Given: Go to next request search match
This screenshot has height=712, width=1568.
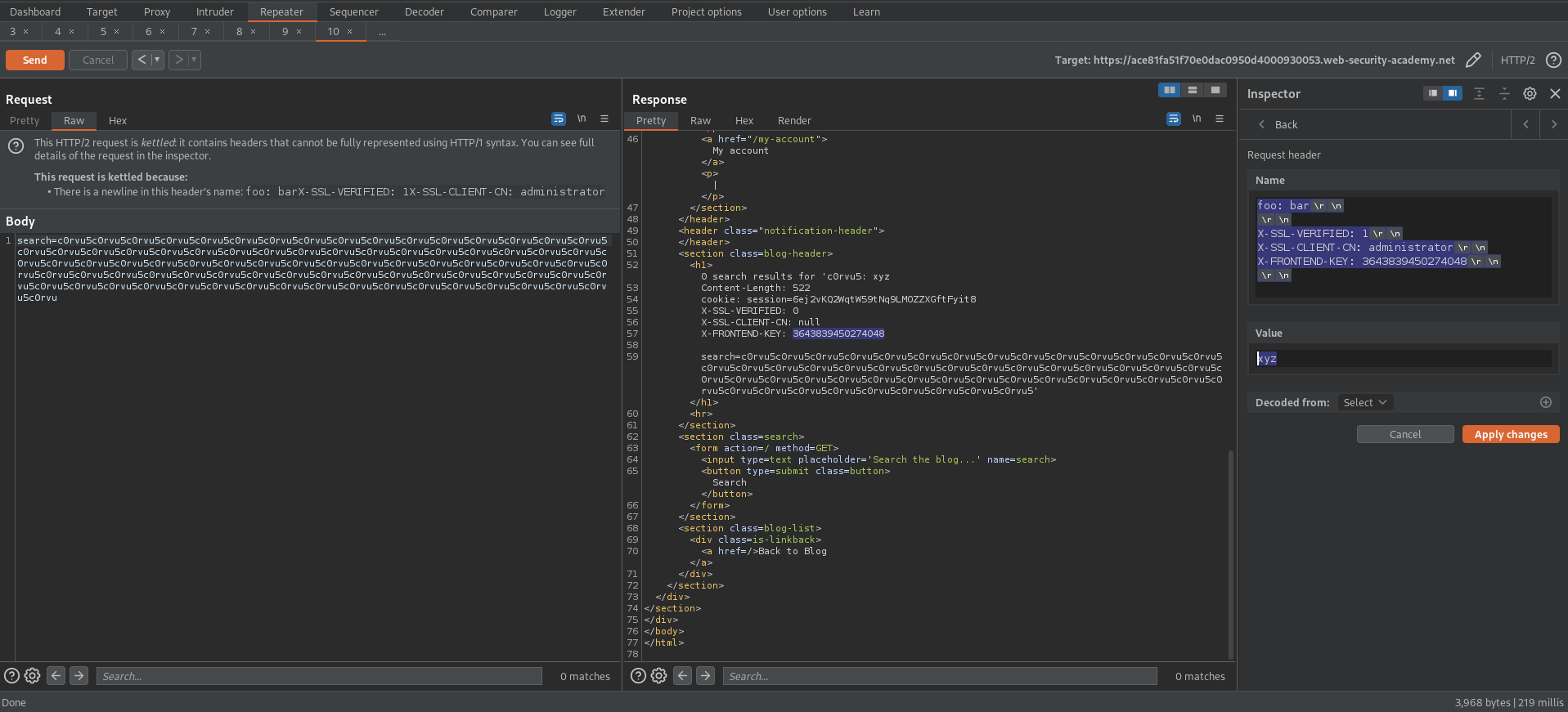Looking at the screenshot, I should pos(79,675).
